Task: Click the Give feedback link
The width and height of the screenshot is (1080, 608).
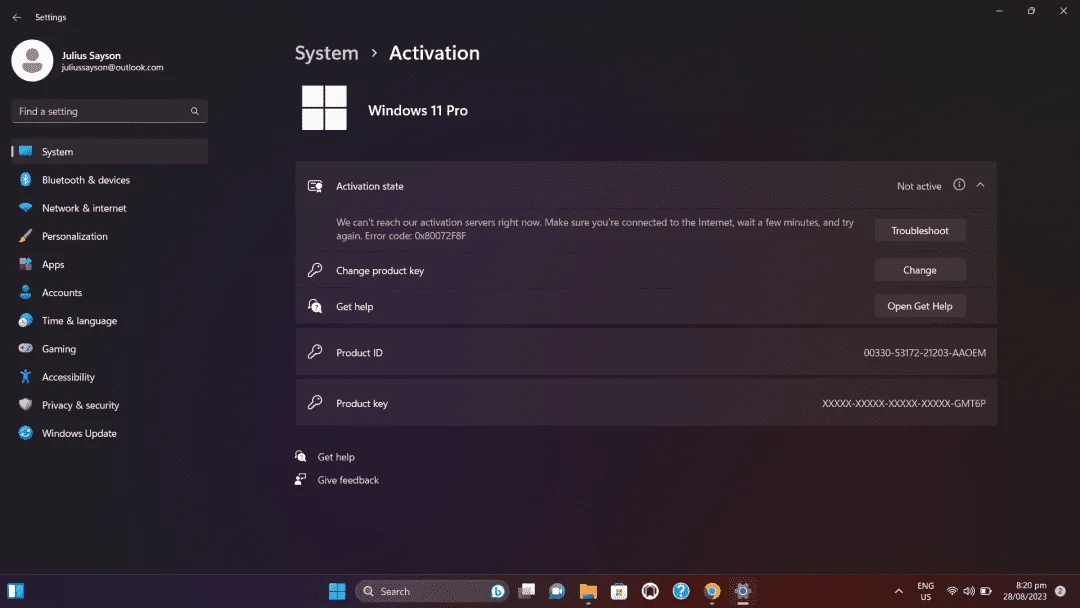Action: point(348,480)
